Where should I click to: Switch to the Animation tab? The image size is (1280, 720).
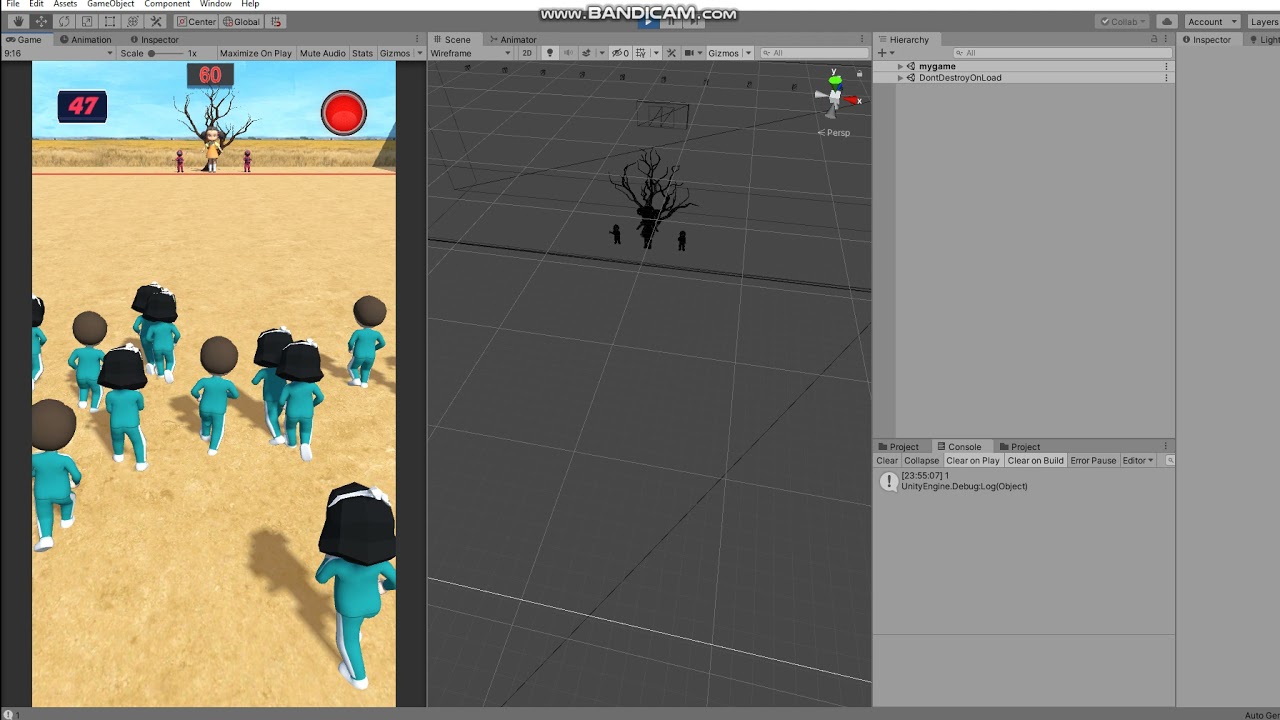pyautogui.click(x=86, y=40)
